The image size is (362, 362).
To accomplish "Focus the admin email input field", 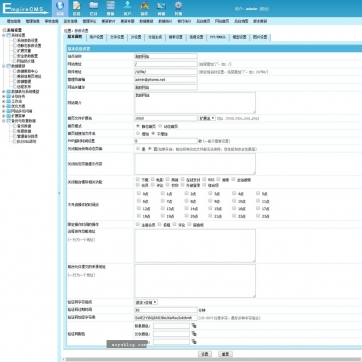I will (166, 80).
